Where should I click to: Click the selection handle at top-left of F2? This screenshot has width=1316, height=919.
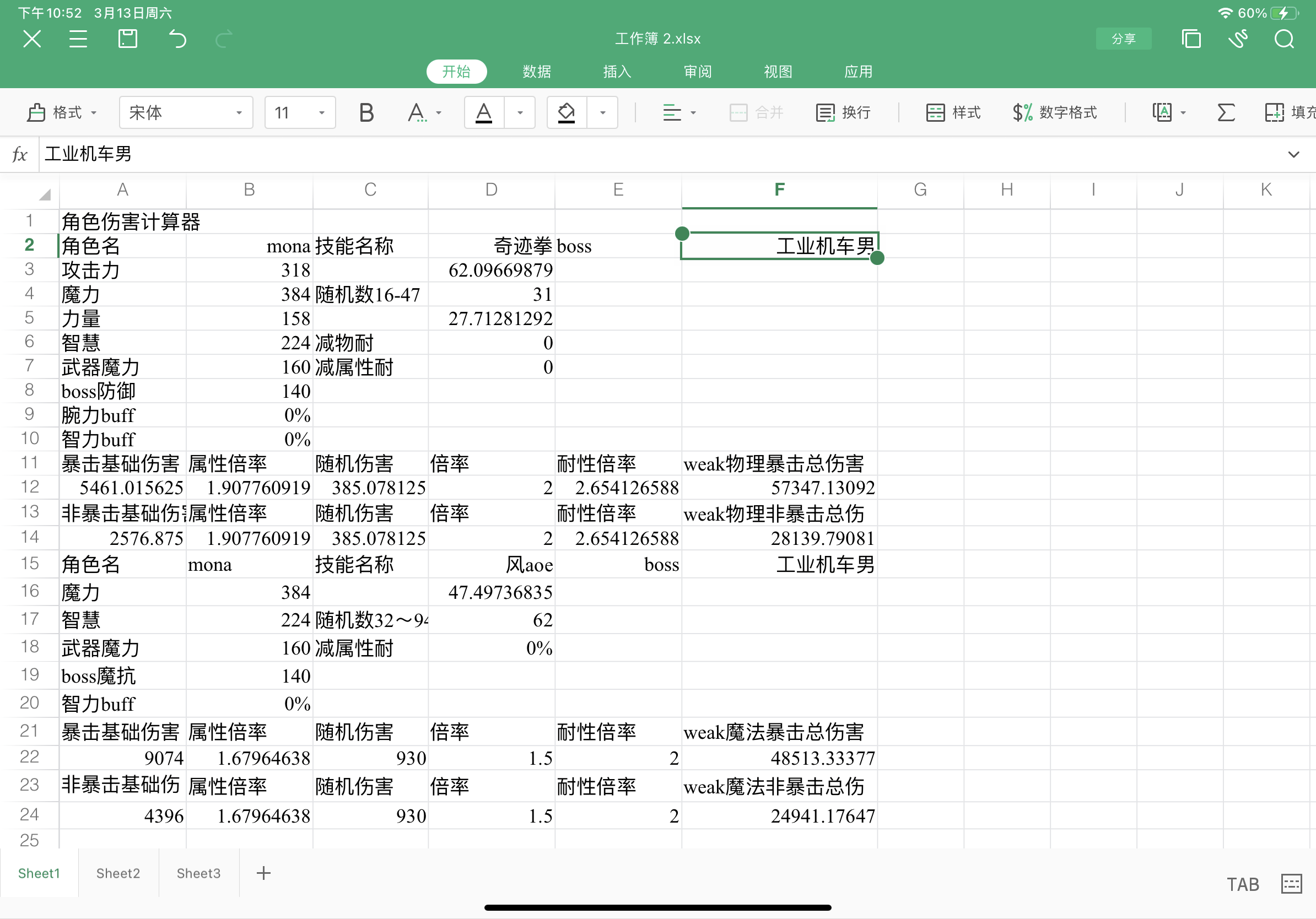point(682,233)
